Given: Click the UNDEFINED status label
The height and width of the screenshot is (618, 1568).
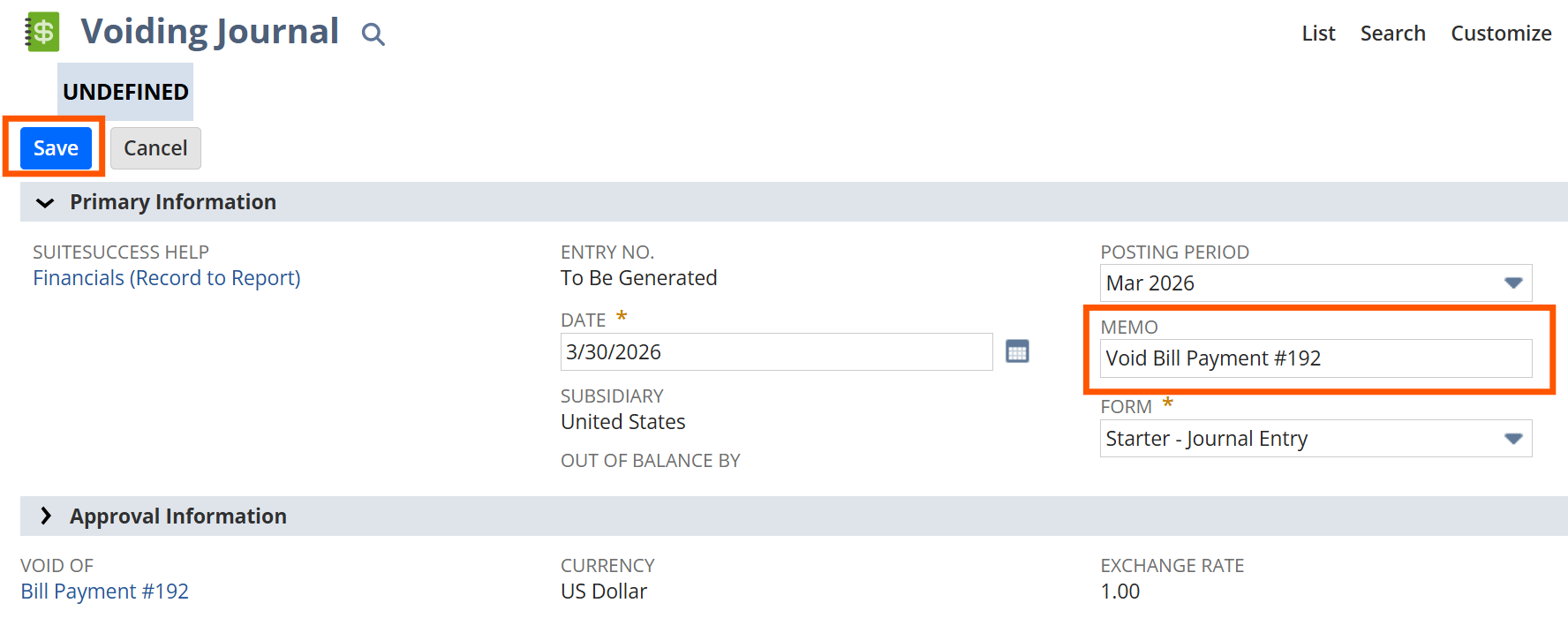Looking at the screenshot, I should pos(125,92).
